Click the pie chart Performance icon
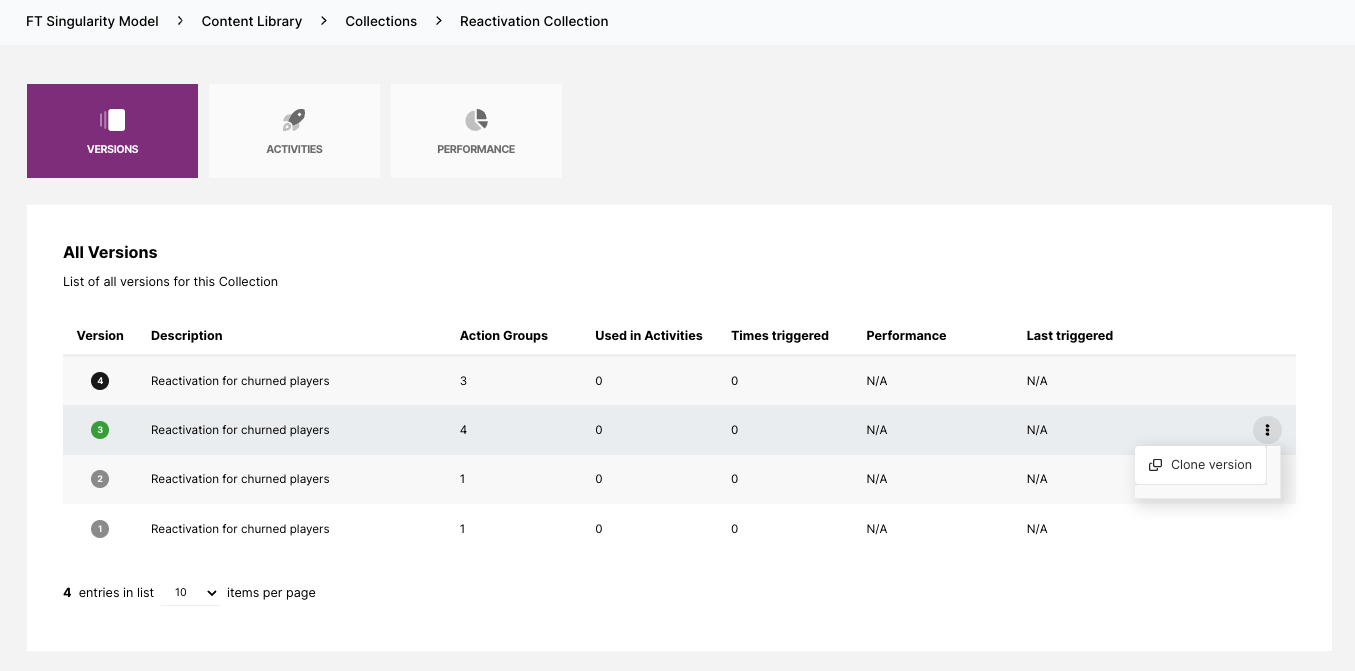1355x671 pixels. tap(476, 120)
